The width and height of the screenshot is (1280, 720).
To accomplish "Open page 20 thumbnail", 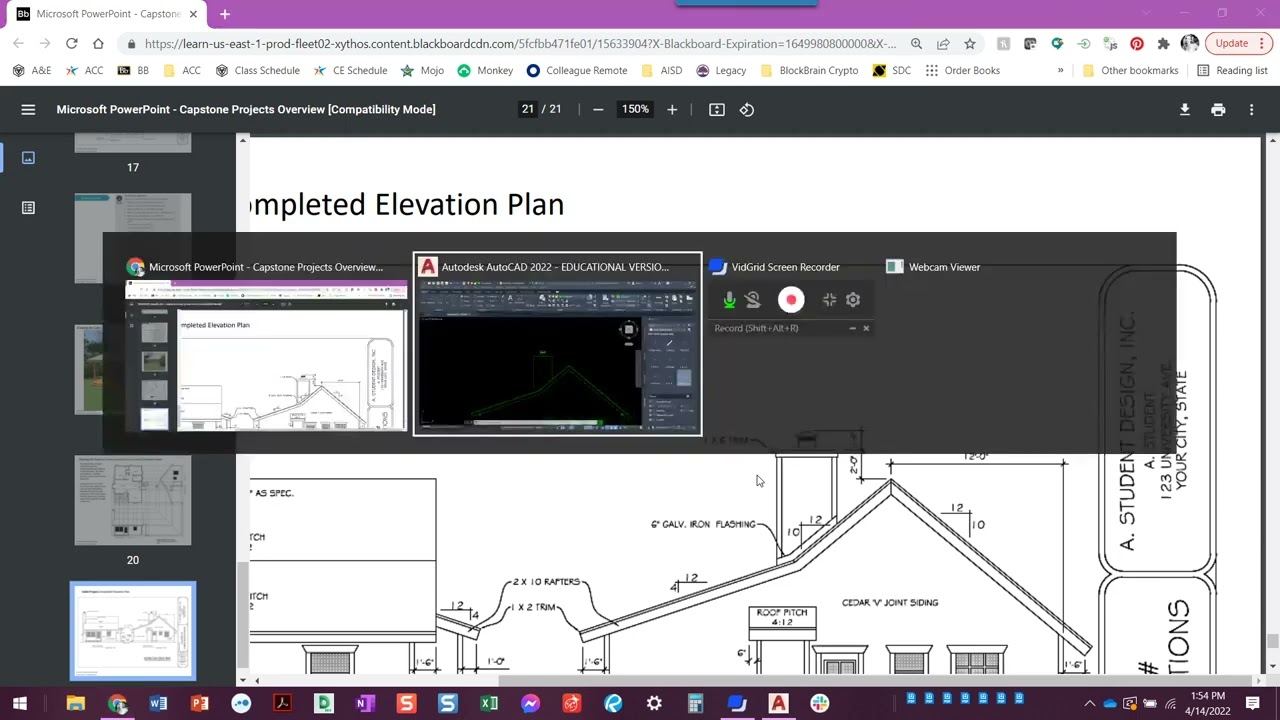I will click(133, 500).
